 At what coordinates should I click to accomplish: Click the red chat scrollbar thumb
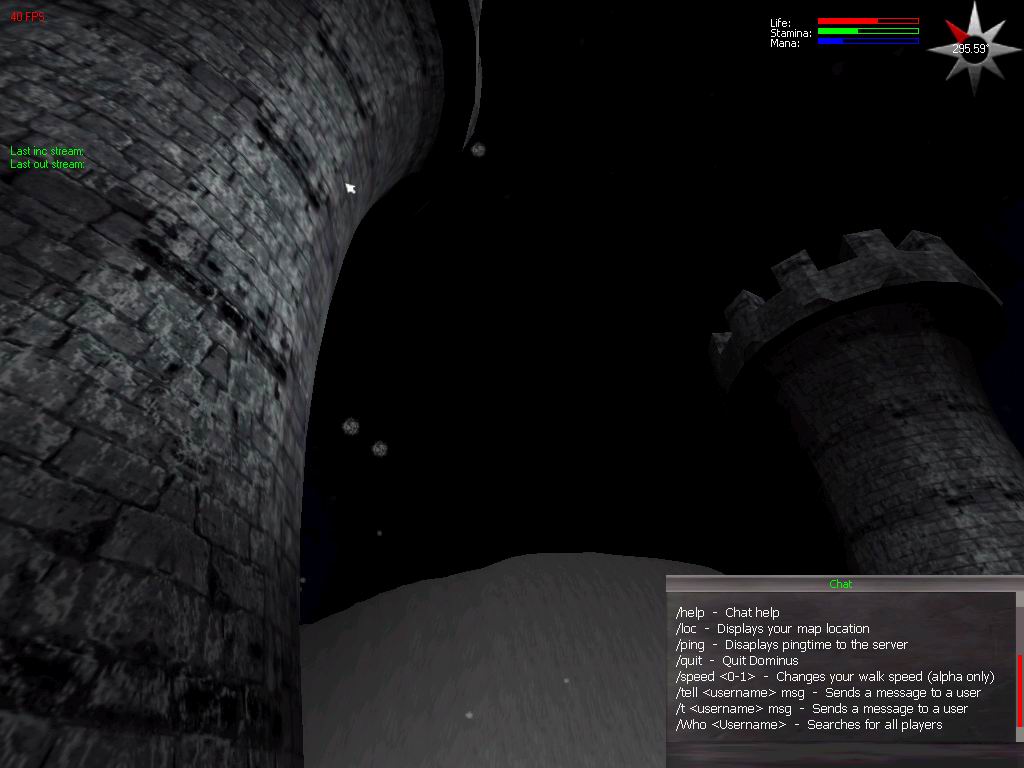pos(1019,690)
